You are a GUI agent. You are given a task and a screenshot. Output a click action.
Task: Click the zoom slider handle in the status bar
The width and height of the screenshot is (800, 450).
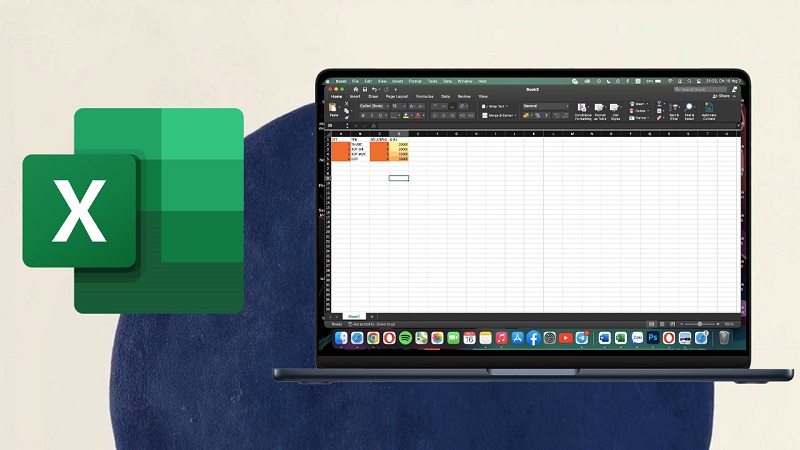pos(699,324)
